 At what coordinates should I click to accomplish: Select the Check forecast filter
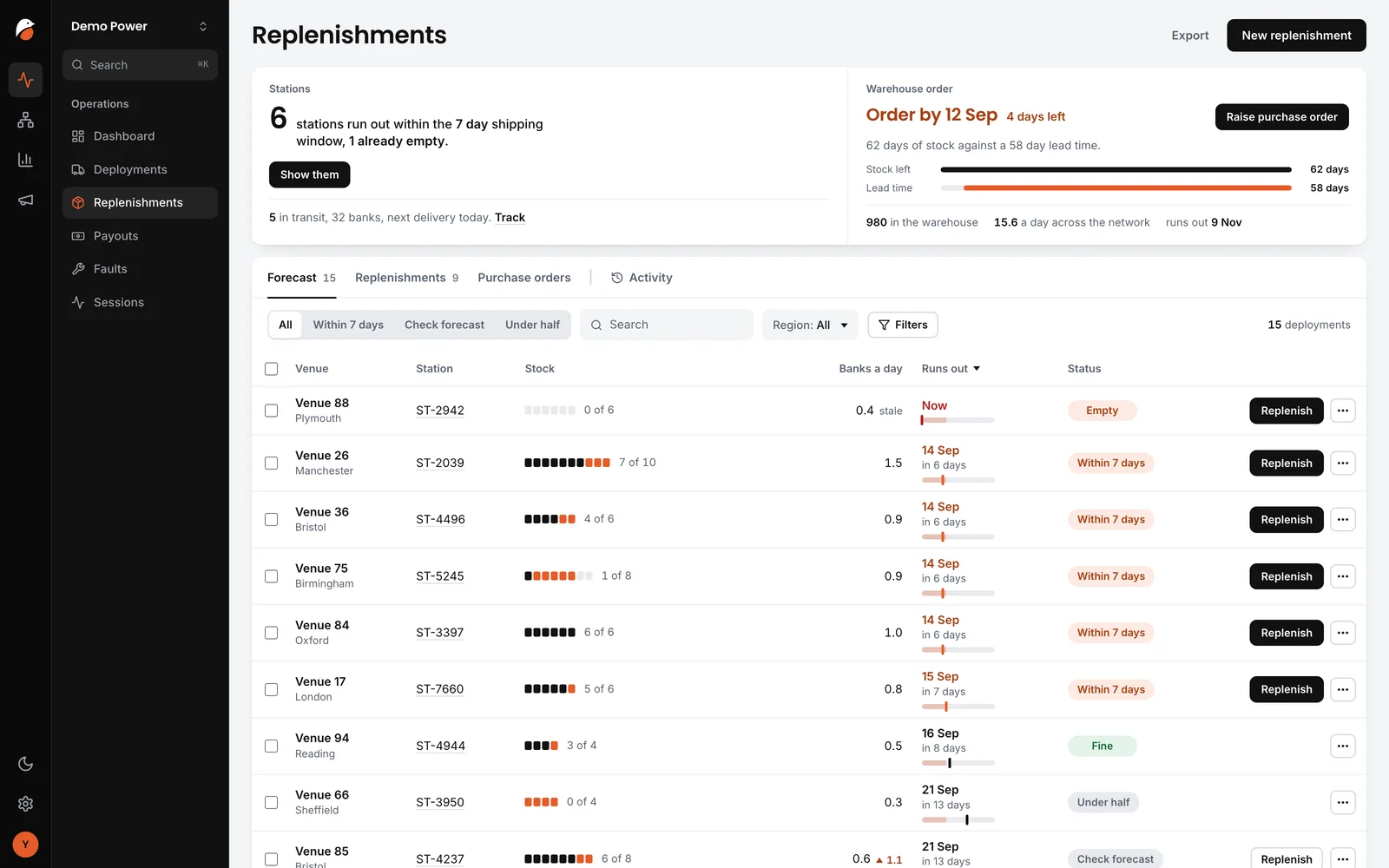click(x=444, y=325)
